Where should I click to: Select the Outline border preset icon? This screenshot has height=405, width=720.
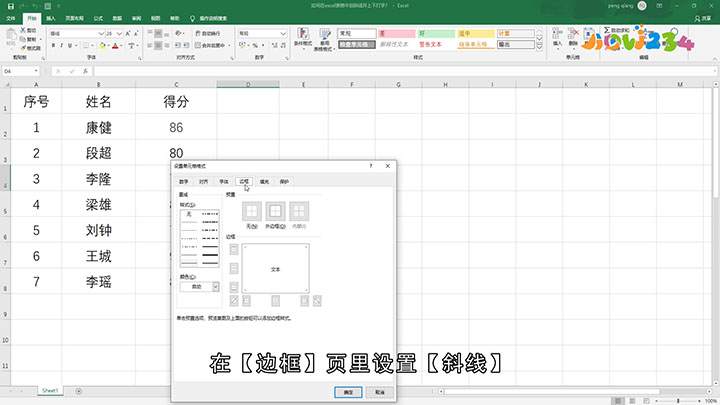click(275, 211)
